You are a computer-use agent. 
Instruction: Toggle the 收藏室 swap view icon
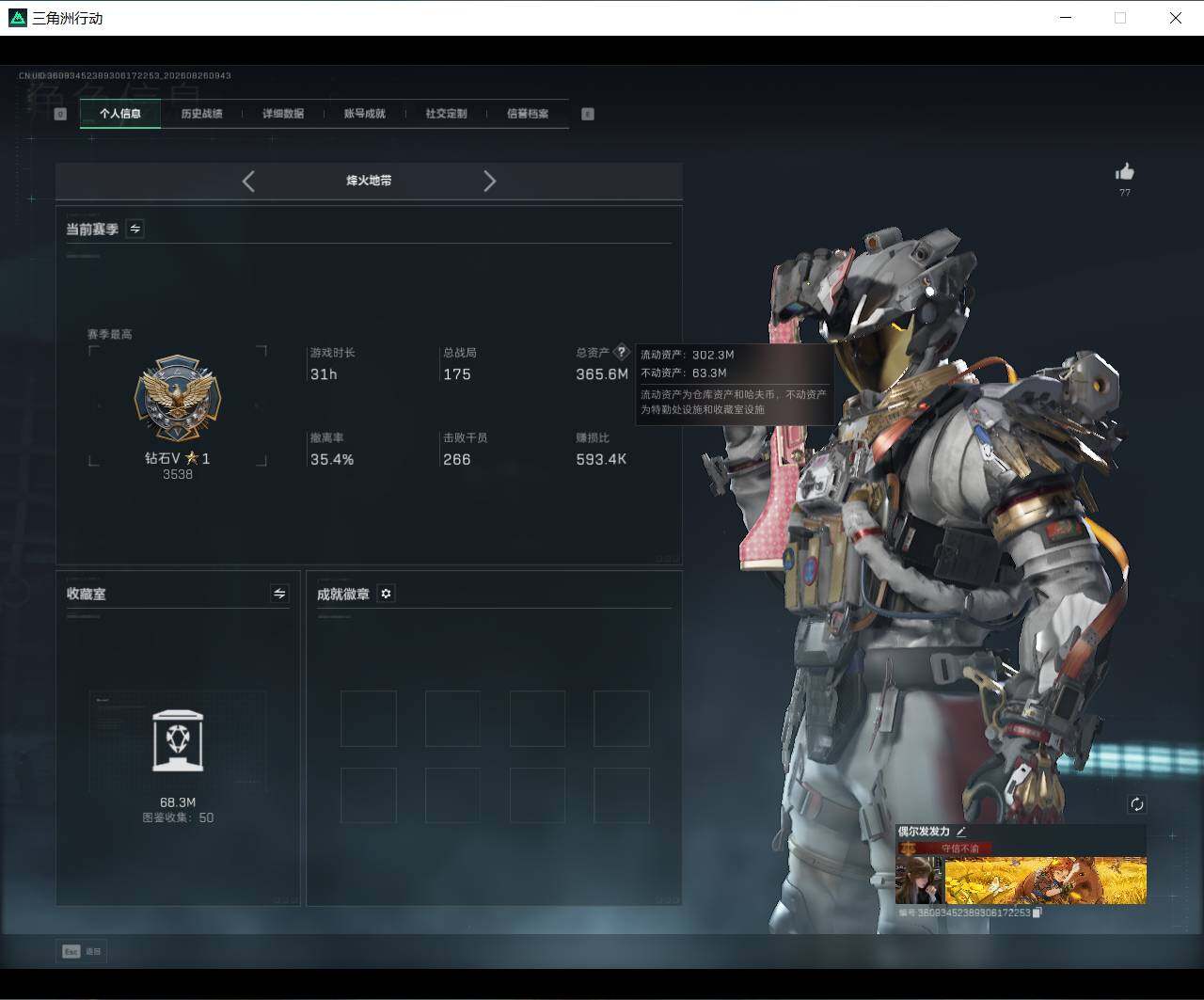tap(279, 594)
